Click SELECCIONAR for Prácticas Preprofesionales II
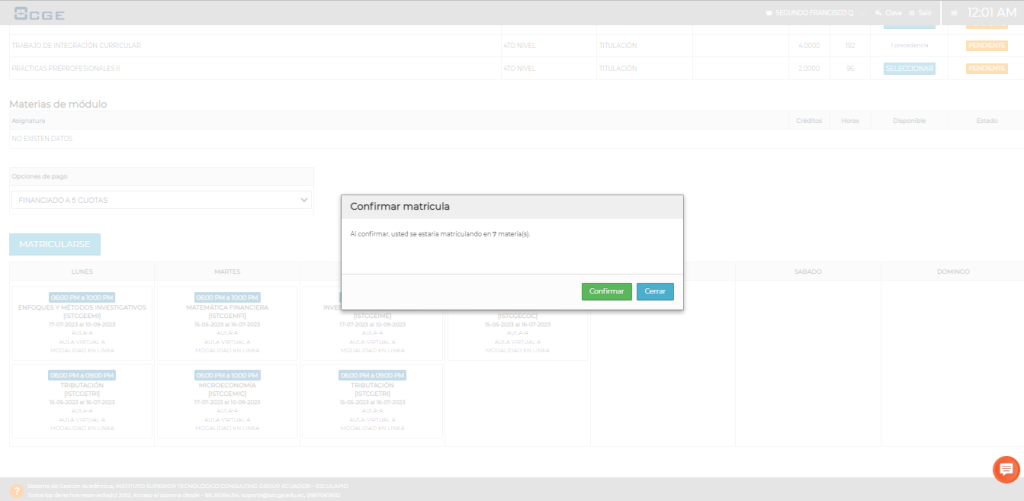 [909, 69]
